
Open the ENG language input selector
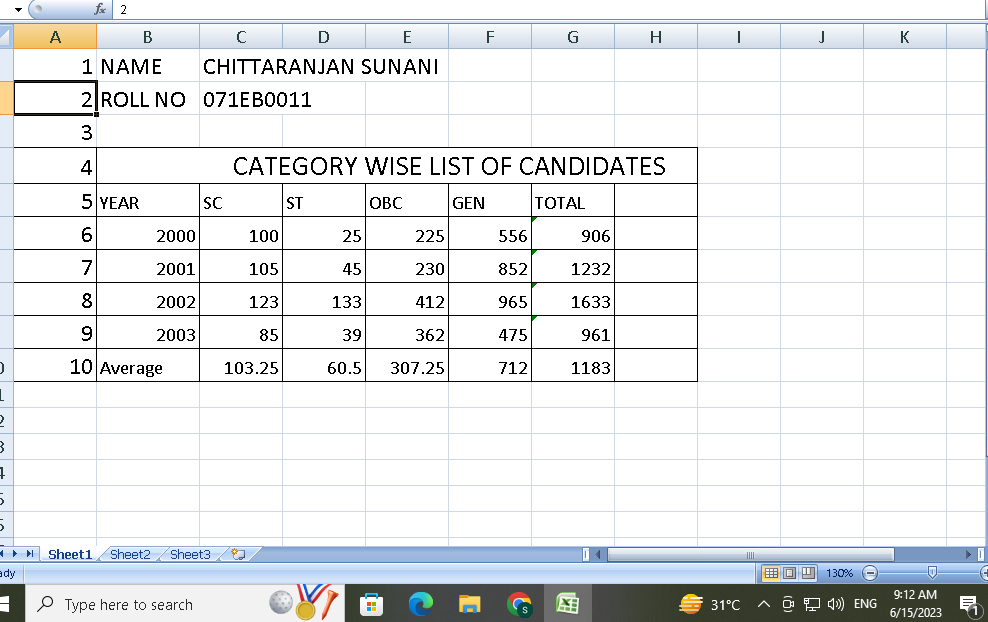click(864, 605)
